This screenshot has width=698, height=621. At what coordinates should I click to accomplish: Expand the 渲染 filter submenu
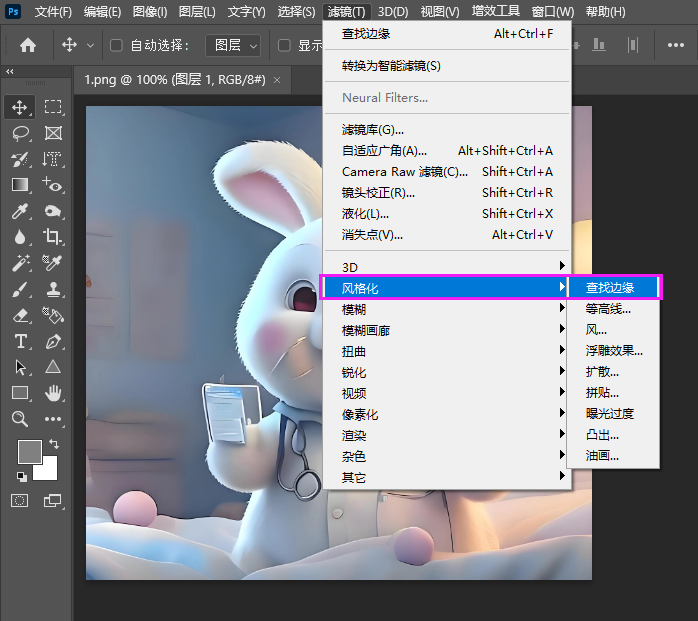pos(446,435)
